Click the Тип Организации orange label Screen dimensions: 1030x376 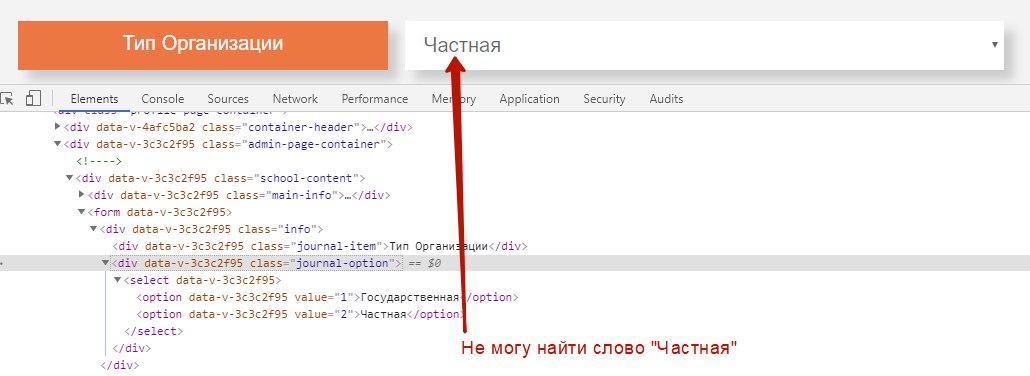(203, 45)
